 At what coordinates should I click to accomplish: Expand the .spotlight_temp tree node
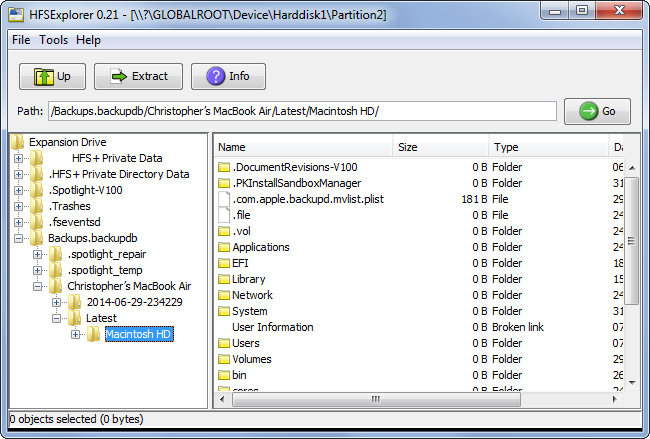point(37,271)
